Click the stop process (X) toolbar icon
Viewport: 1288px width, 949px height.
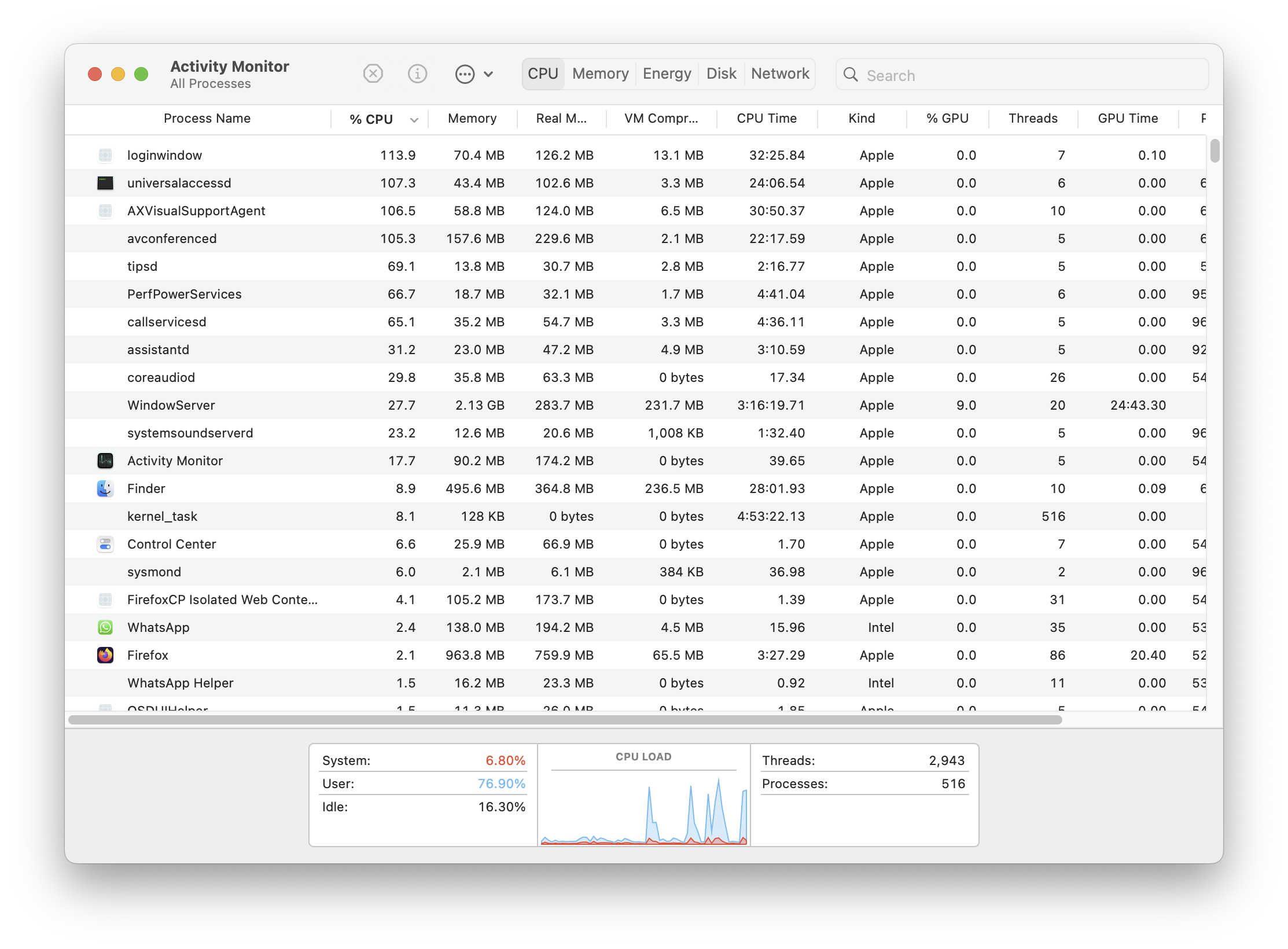[373, 74]
